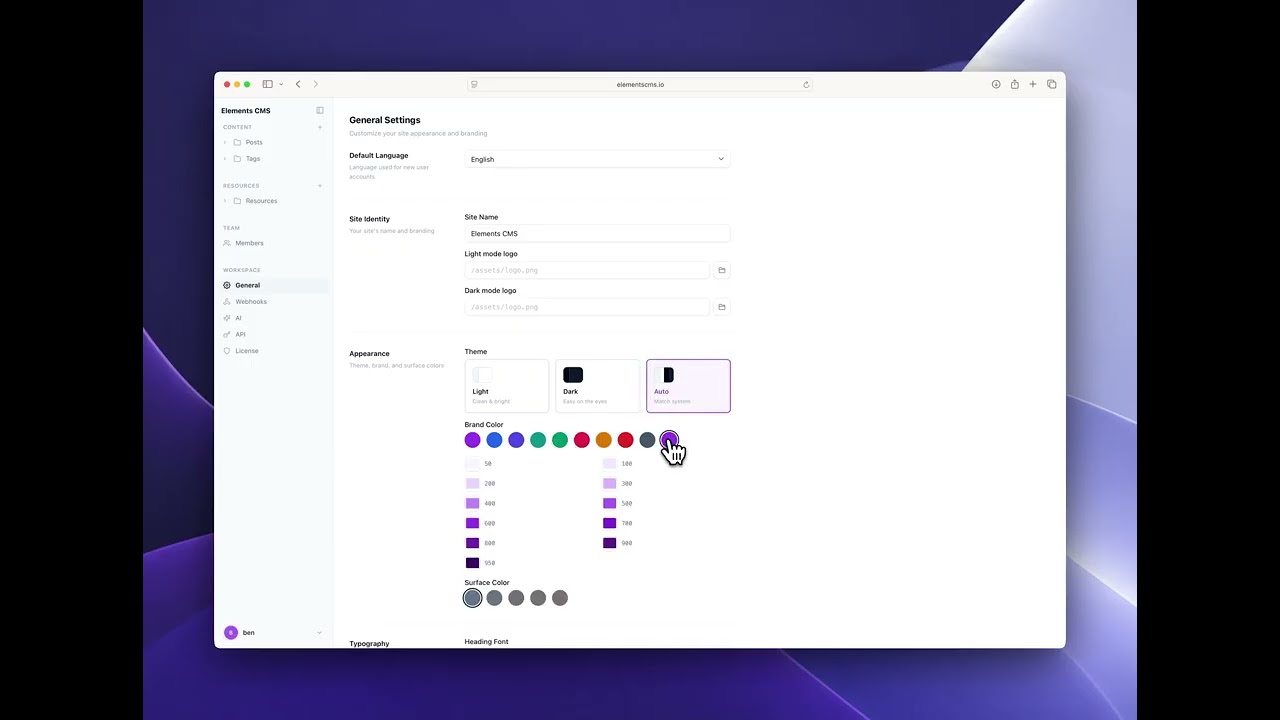Open the ben user menu chevron

(320, 632)
